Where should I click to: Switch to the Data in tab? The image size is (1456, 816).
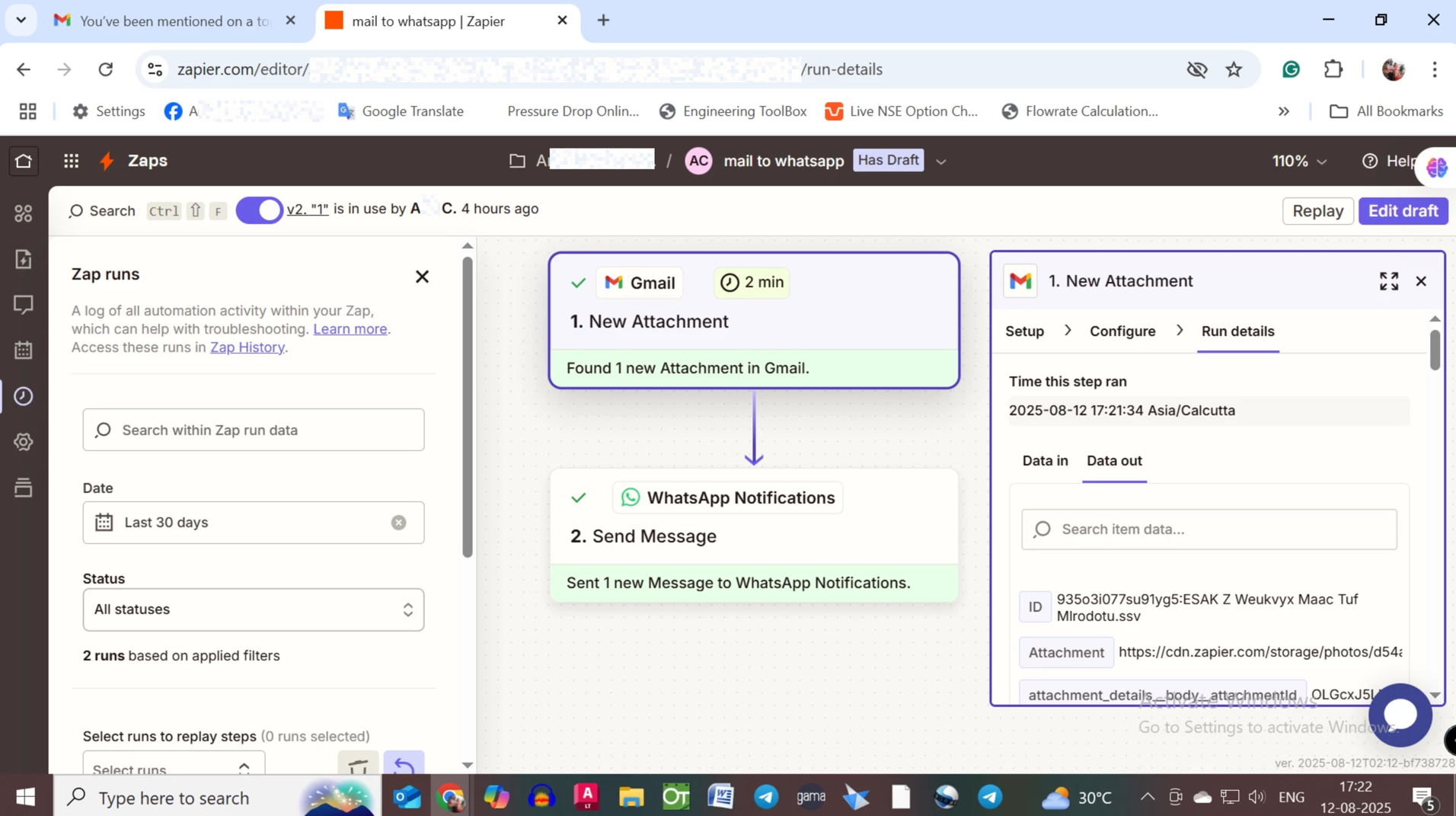(x=1045, y=461)
